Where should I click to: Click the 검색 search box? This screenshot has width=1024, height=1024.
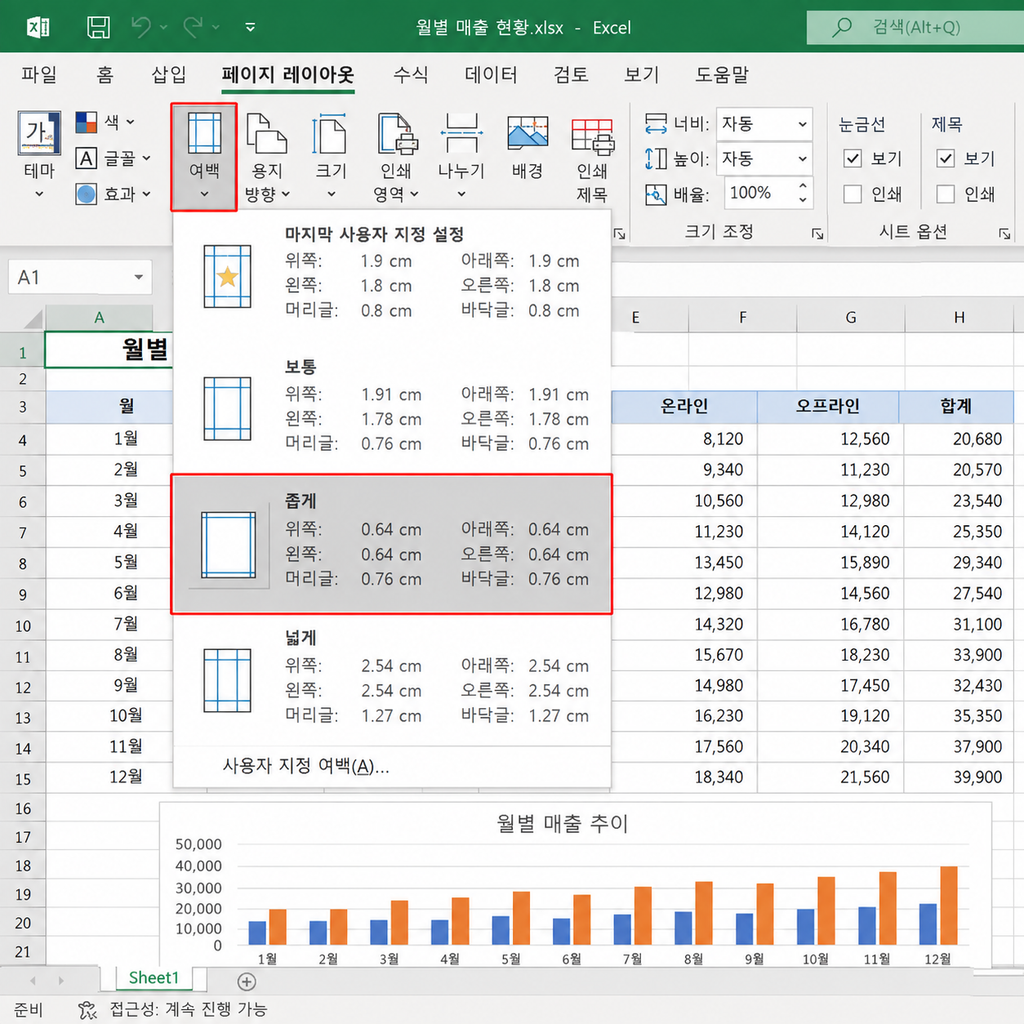[915, 27]
